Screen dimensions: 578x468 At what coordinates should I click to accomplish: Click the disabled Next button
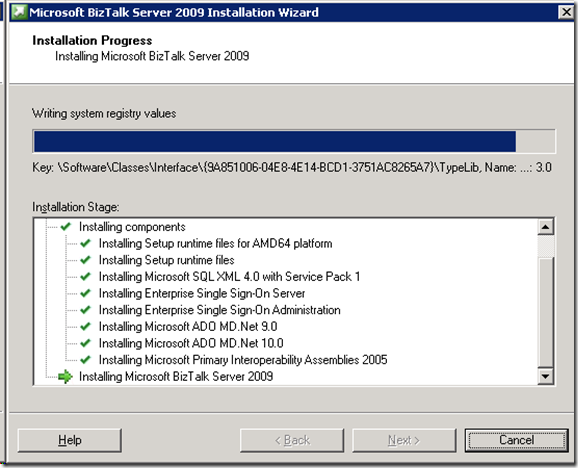click(404, 440)
